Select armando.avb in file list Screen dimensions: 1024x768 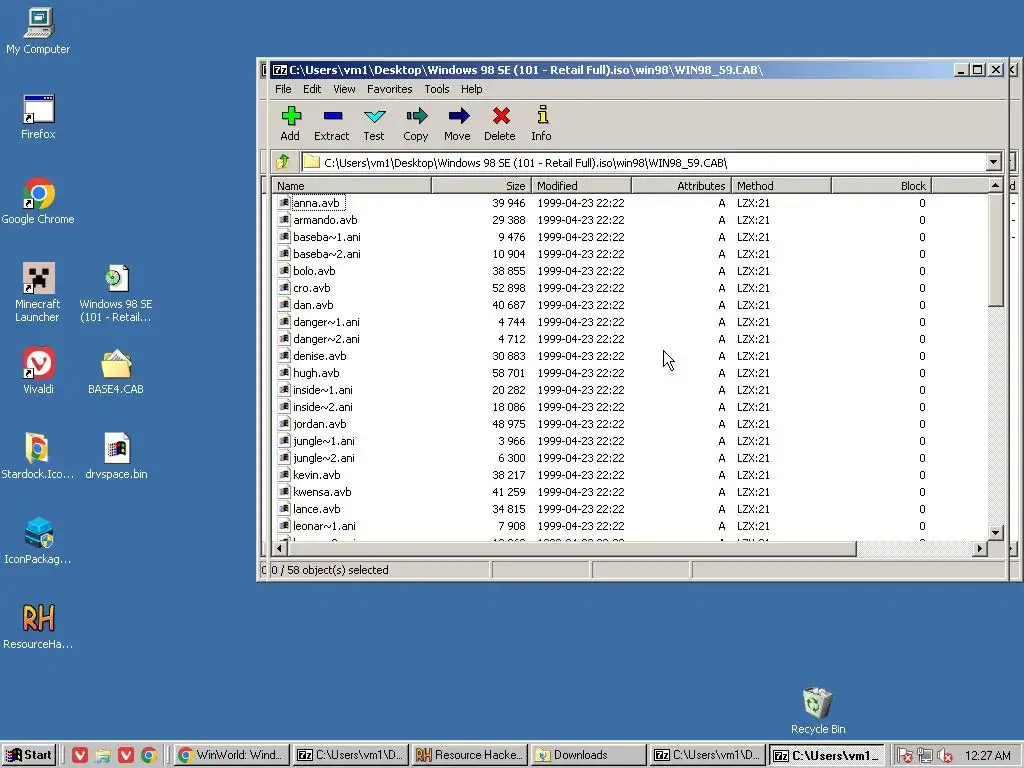[x=325, y=220]
